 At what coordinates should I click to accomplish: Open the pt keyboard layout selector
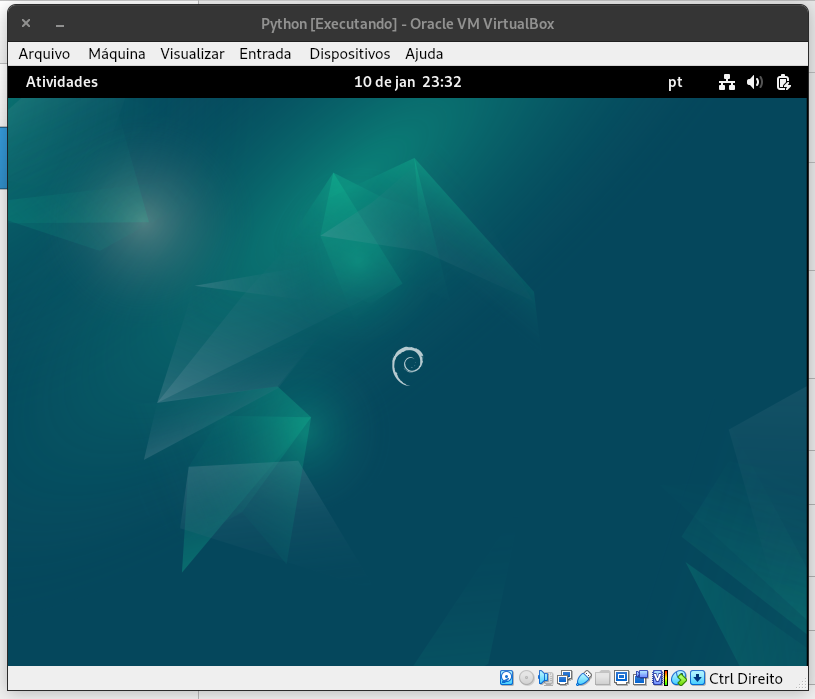tap(675, 82)
